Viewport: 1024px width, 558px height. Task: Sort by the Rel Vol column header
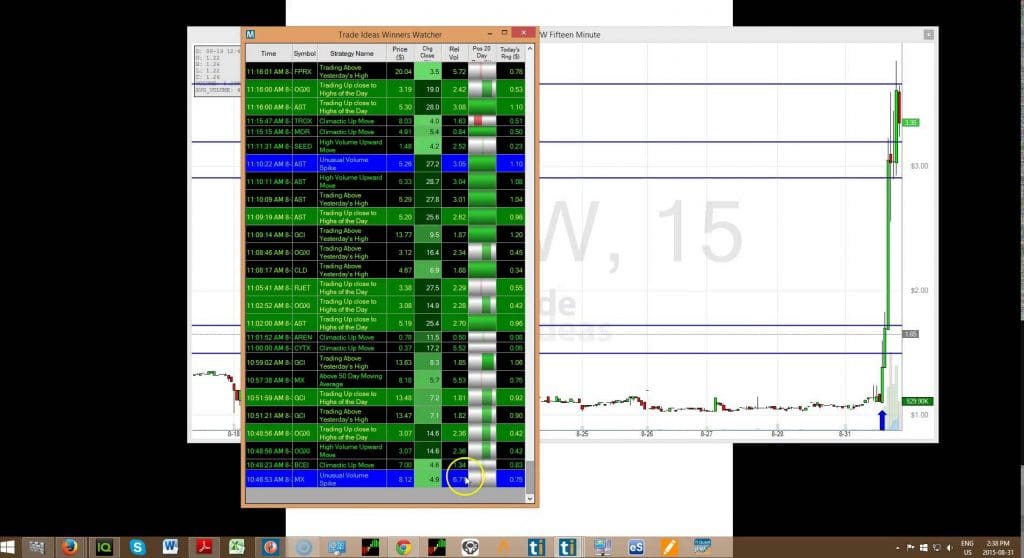tap(454, 54)
